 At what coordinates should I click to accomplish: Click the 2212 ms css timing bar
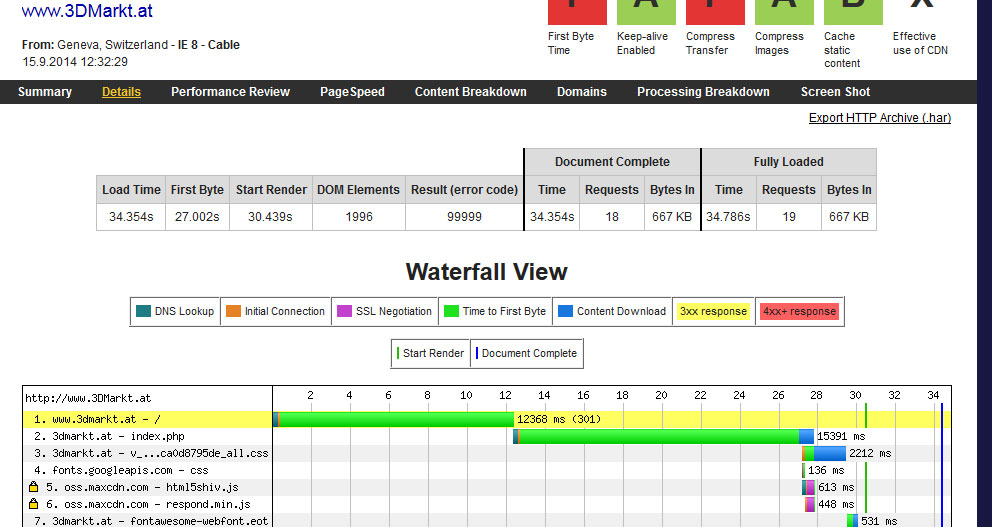824,454
